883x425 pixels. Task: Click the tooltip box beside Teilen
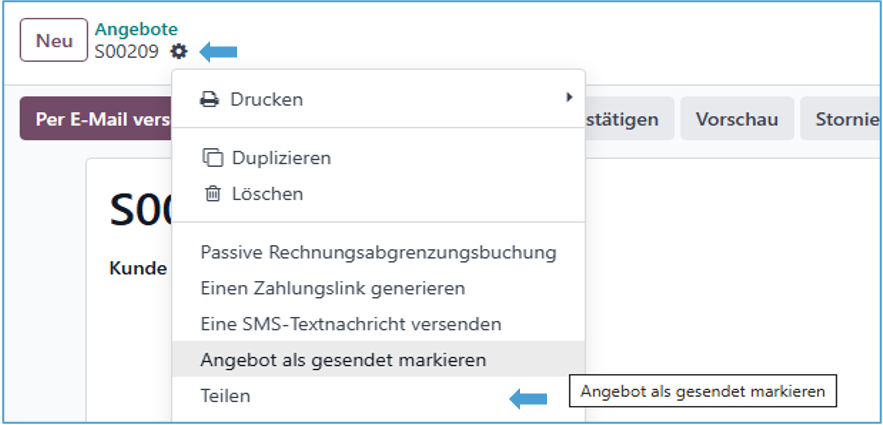pos(702,391)
